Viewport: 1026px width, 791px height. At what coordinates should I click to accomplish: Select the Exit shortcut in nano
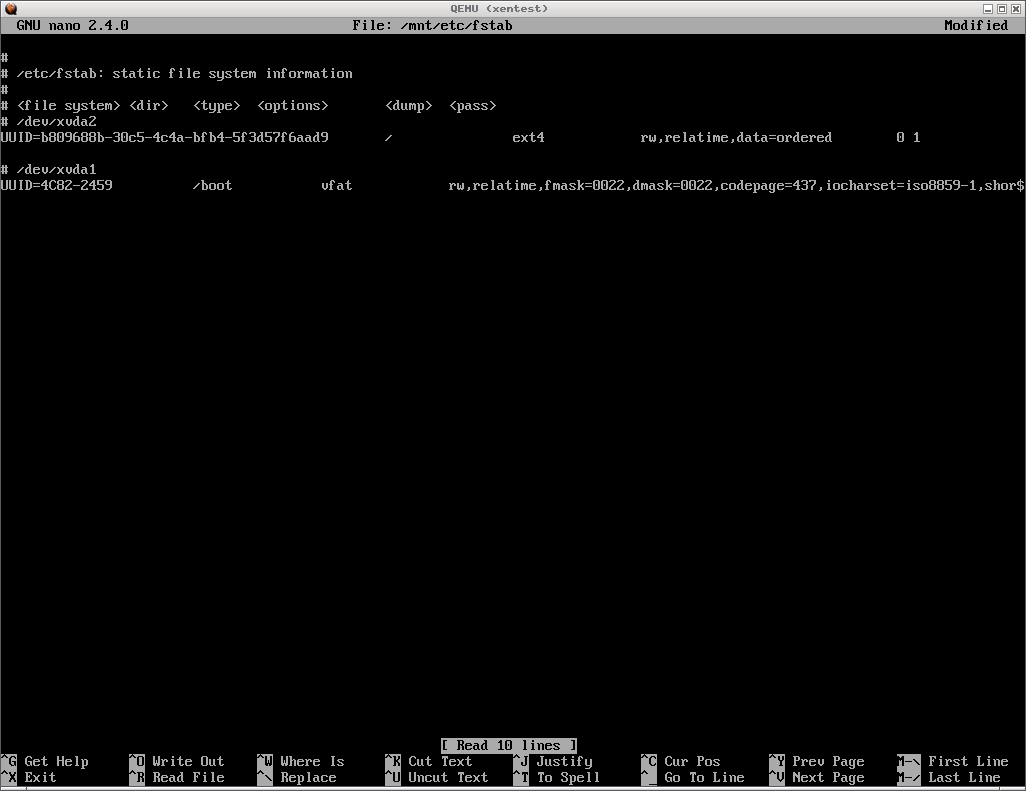click(40, 777)
